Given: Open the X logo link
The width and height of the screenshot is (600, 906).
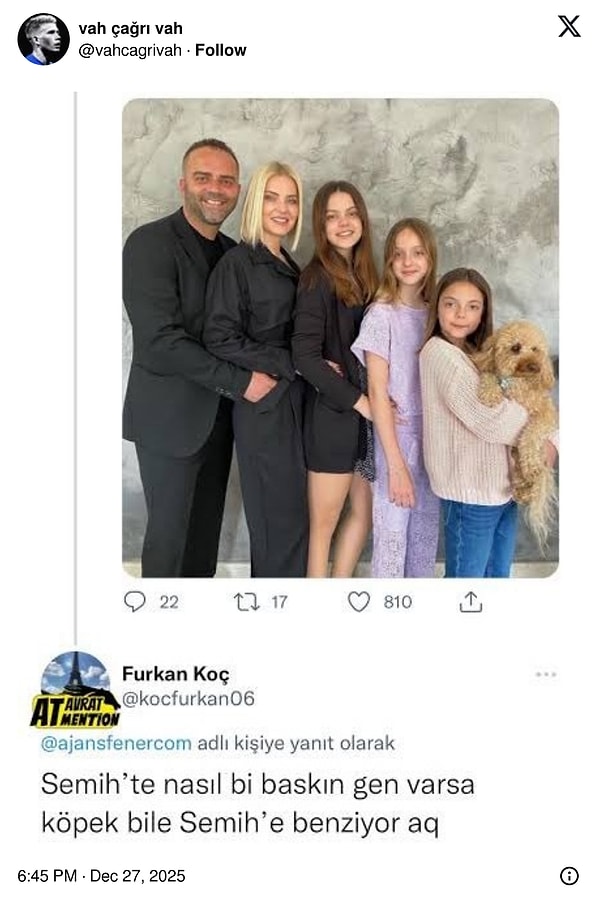Looking at the screenshot, I should click(569, 26).
